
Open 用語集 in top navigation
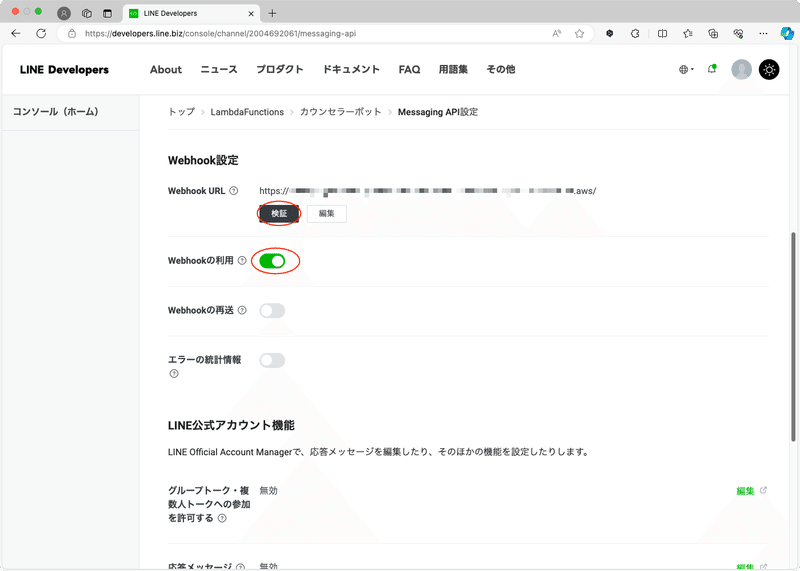pyautogui.click(x=453, y=69)
